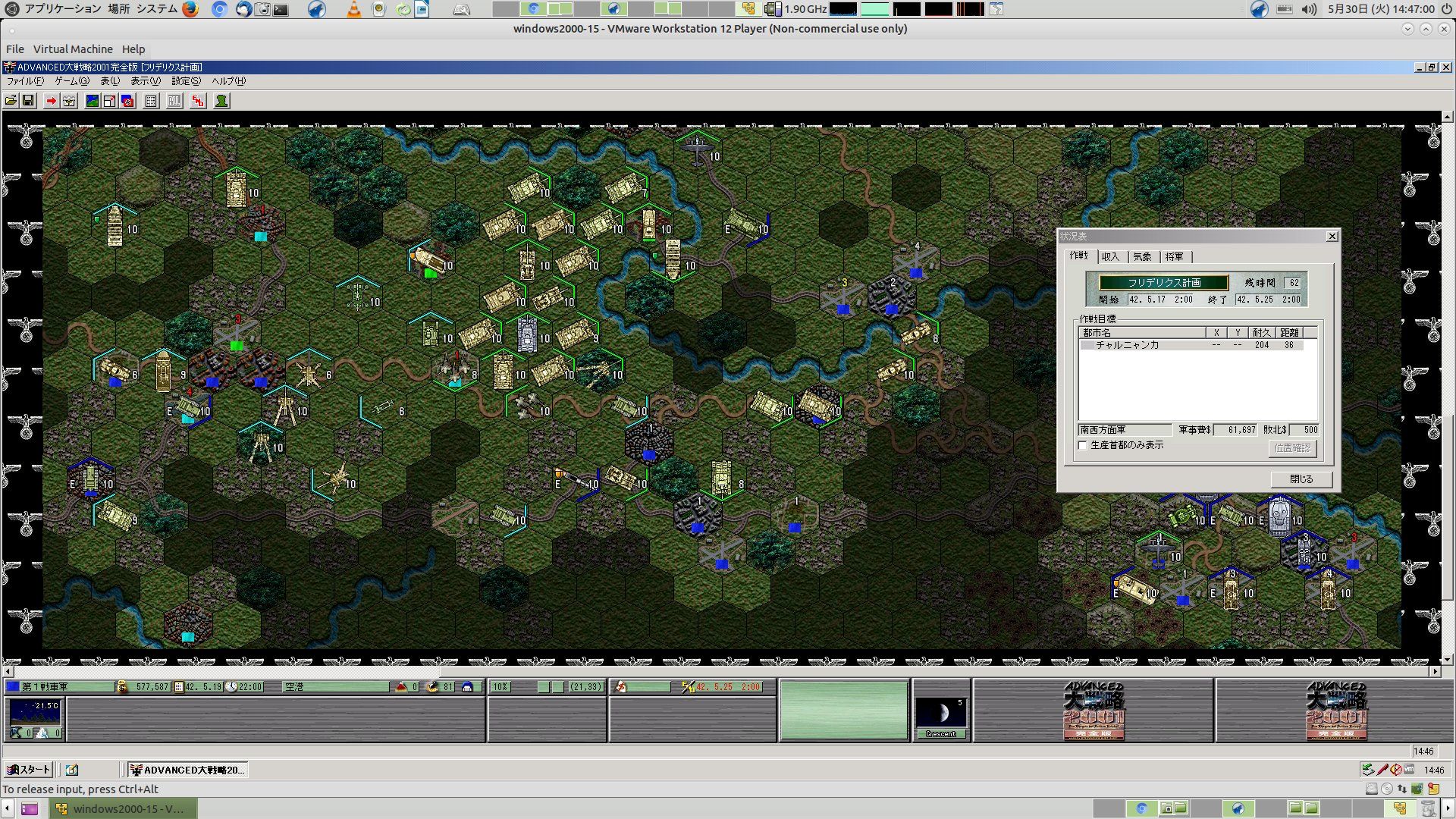
Task: Open the ファイル(F) menu
Action: [x=25, y=81]
